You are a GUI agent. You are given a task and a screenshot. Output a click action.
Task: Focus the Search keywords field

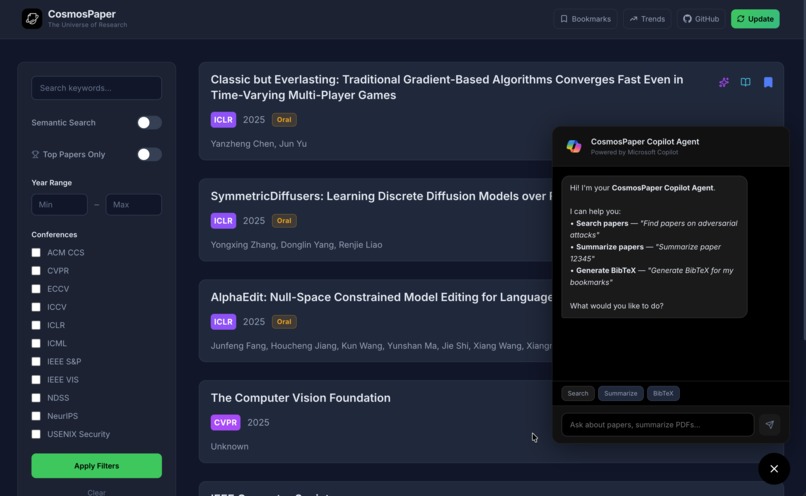click(97, 88)
